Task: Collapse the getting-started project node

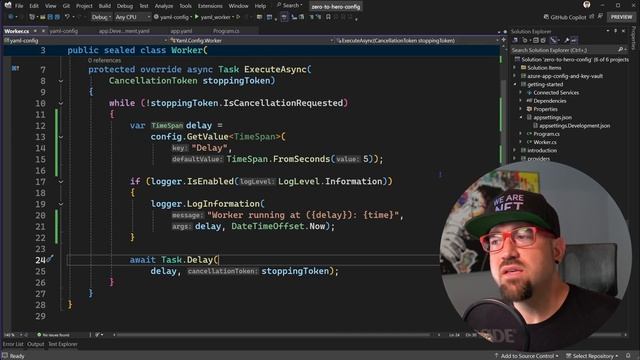Action: click(x=515, y=84)
